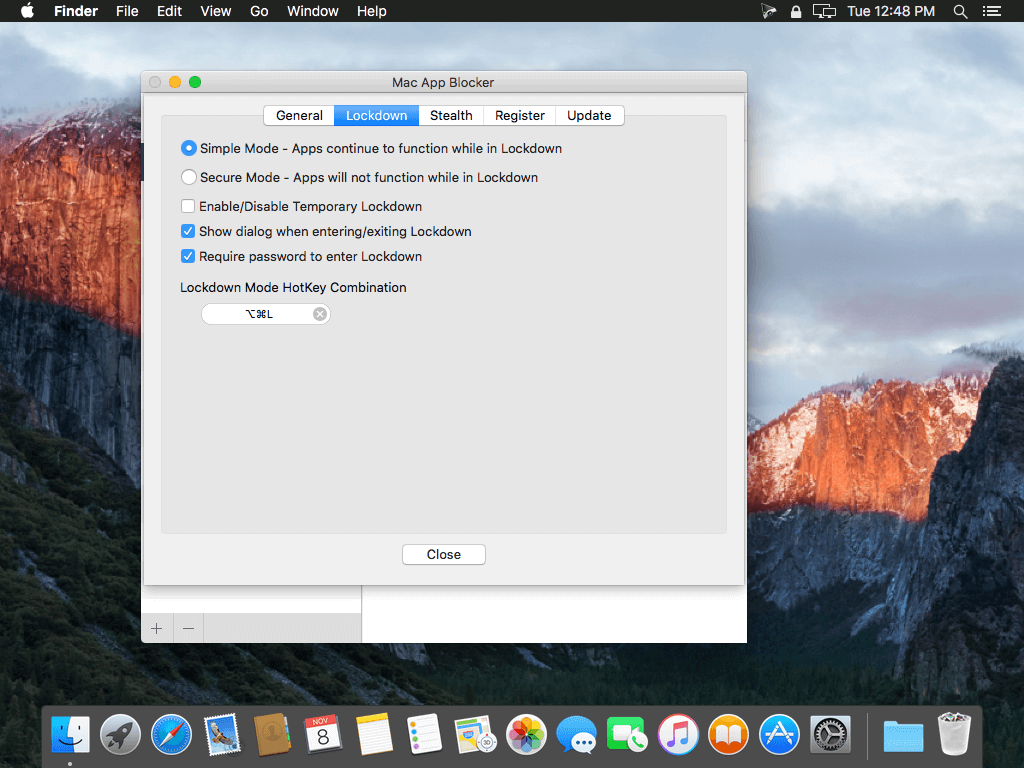
Task: Click the lock icon in menu bar
Action: (795, 11)
